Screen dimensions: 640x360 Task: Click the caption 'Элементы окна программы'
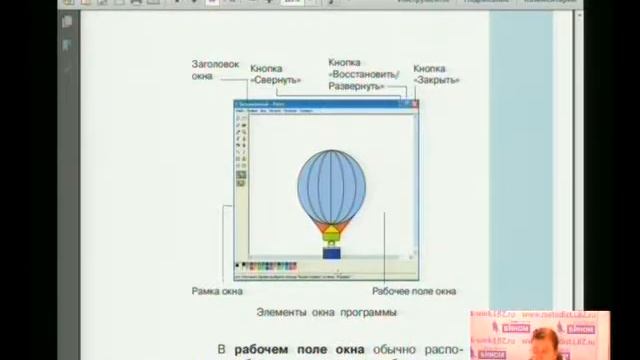[x=327, y=312]
